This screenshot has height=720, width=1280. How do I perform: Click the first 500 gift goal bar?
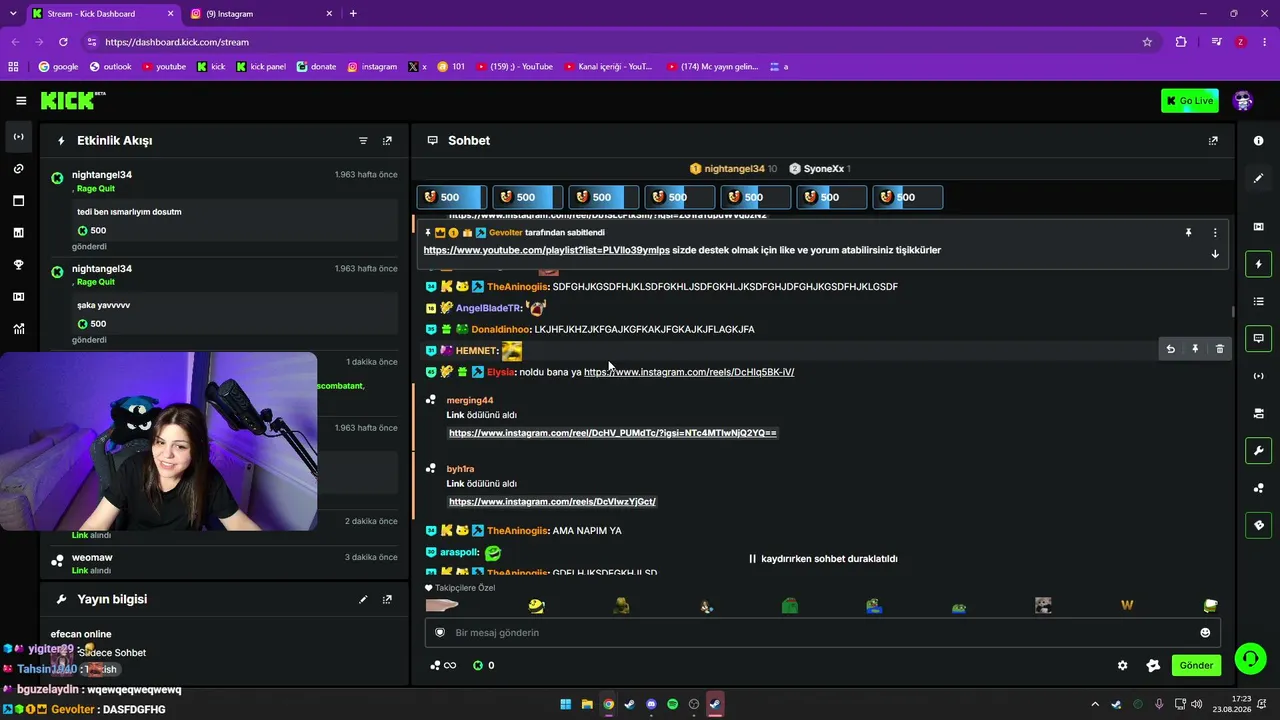pyautogui.click(x=452, y=197)
